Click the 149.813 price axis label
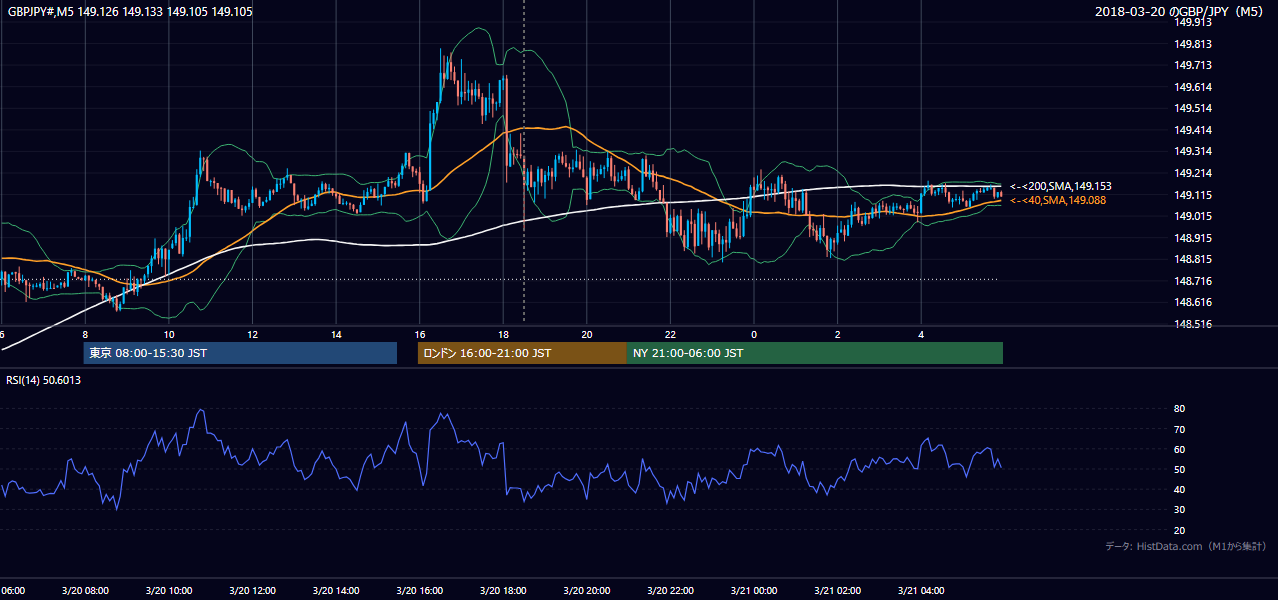 coord(1193,44)
